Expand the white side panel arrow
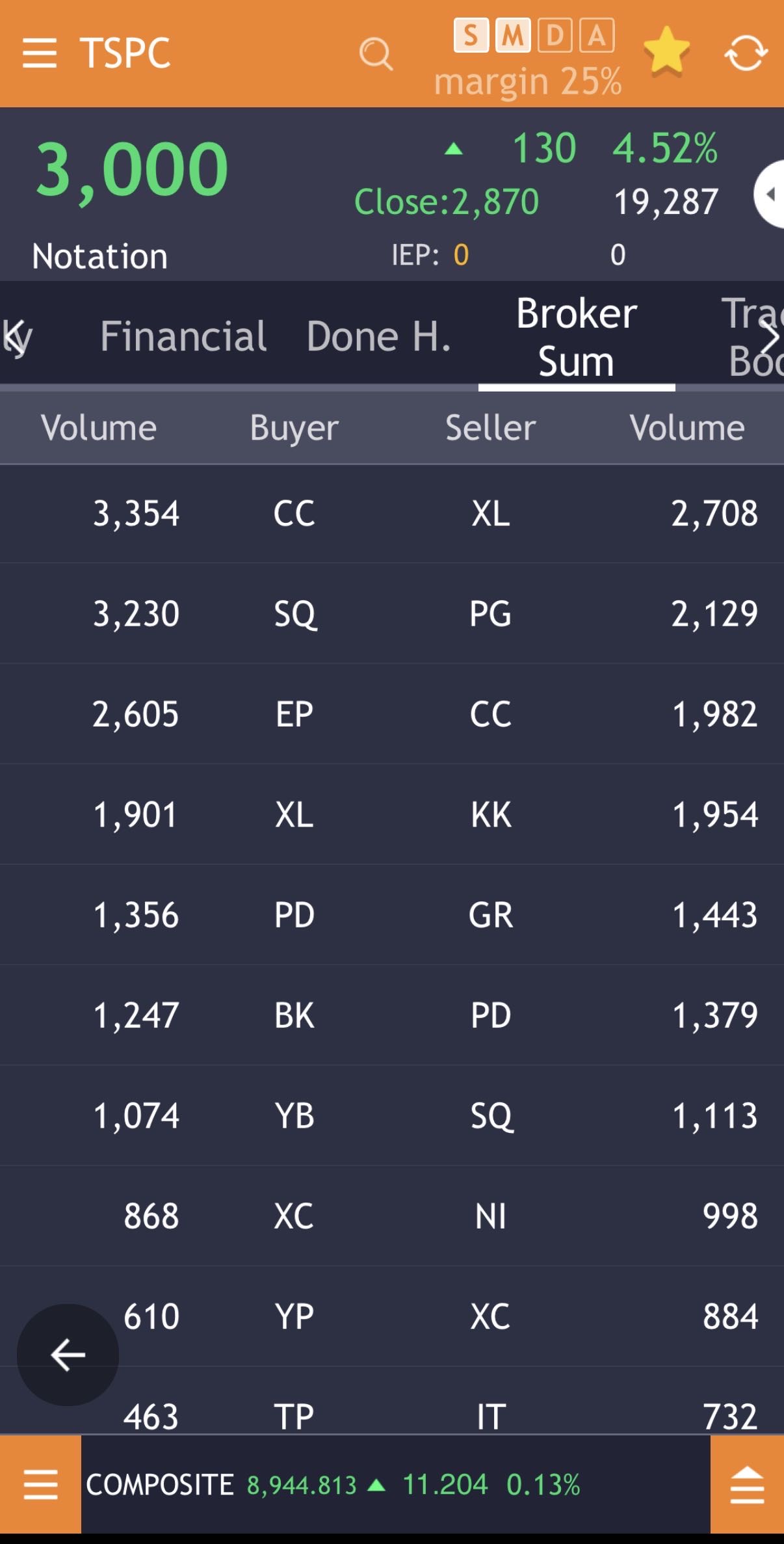Image resolution: width=784 pixels, height=1544 pixels. coord(770,194)
